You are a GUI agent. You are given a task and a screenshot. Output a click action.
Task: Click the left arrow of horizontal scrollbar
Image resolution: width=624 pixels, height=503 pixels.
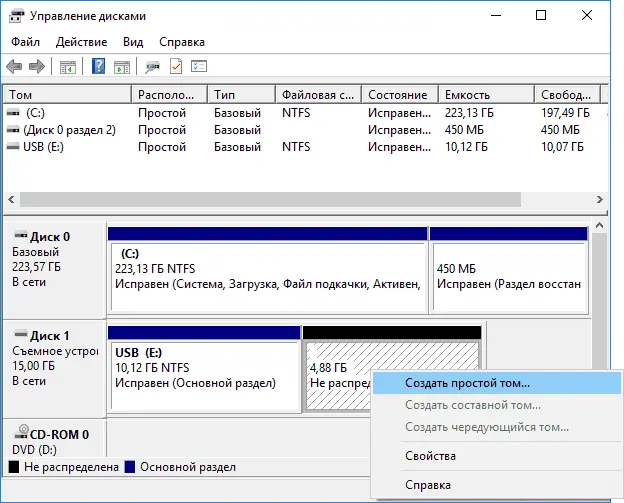[12, 199]
